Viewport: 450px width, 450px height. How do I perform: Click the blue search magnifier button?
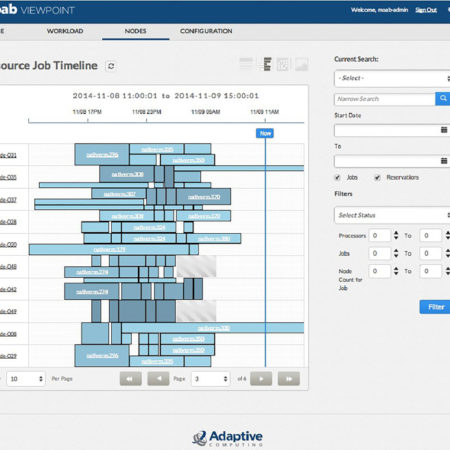[x=443, y=99]
